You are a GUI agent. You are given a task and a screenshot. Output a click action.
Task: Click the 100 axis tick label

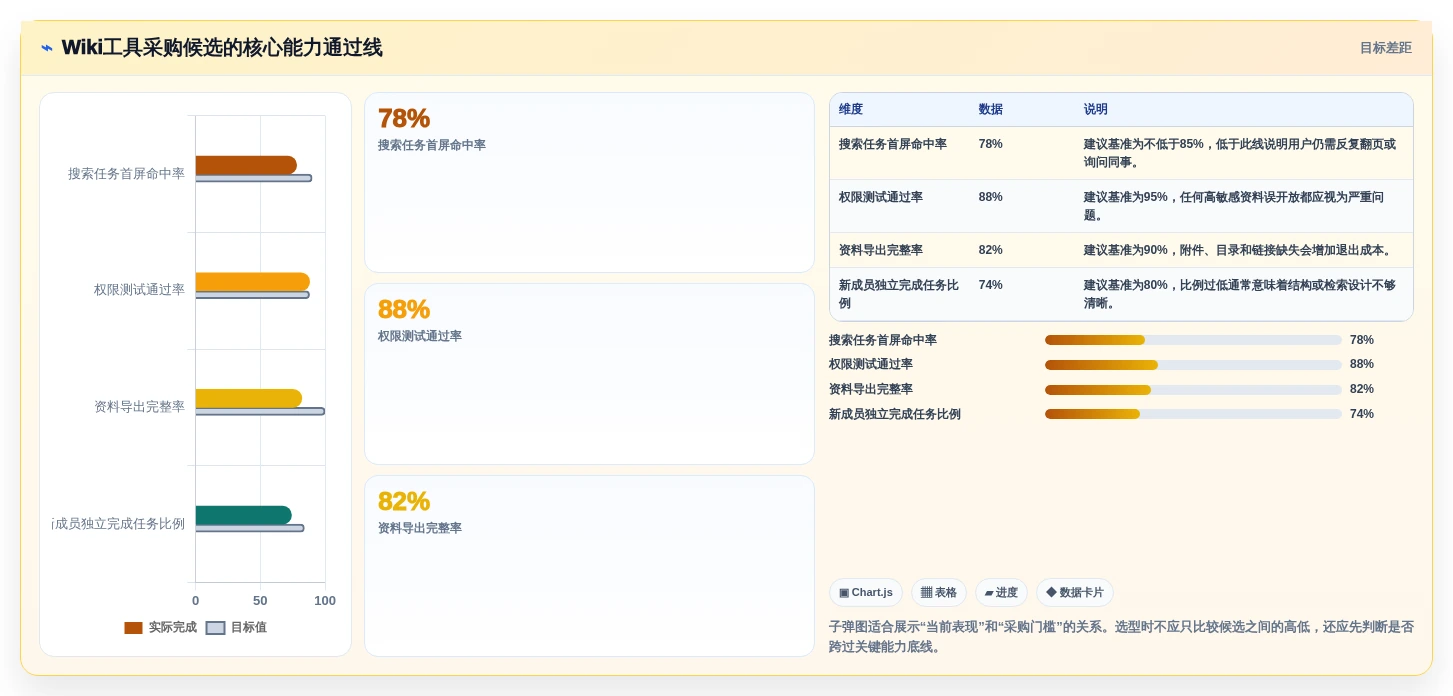[325, 601]
